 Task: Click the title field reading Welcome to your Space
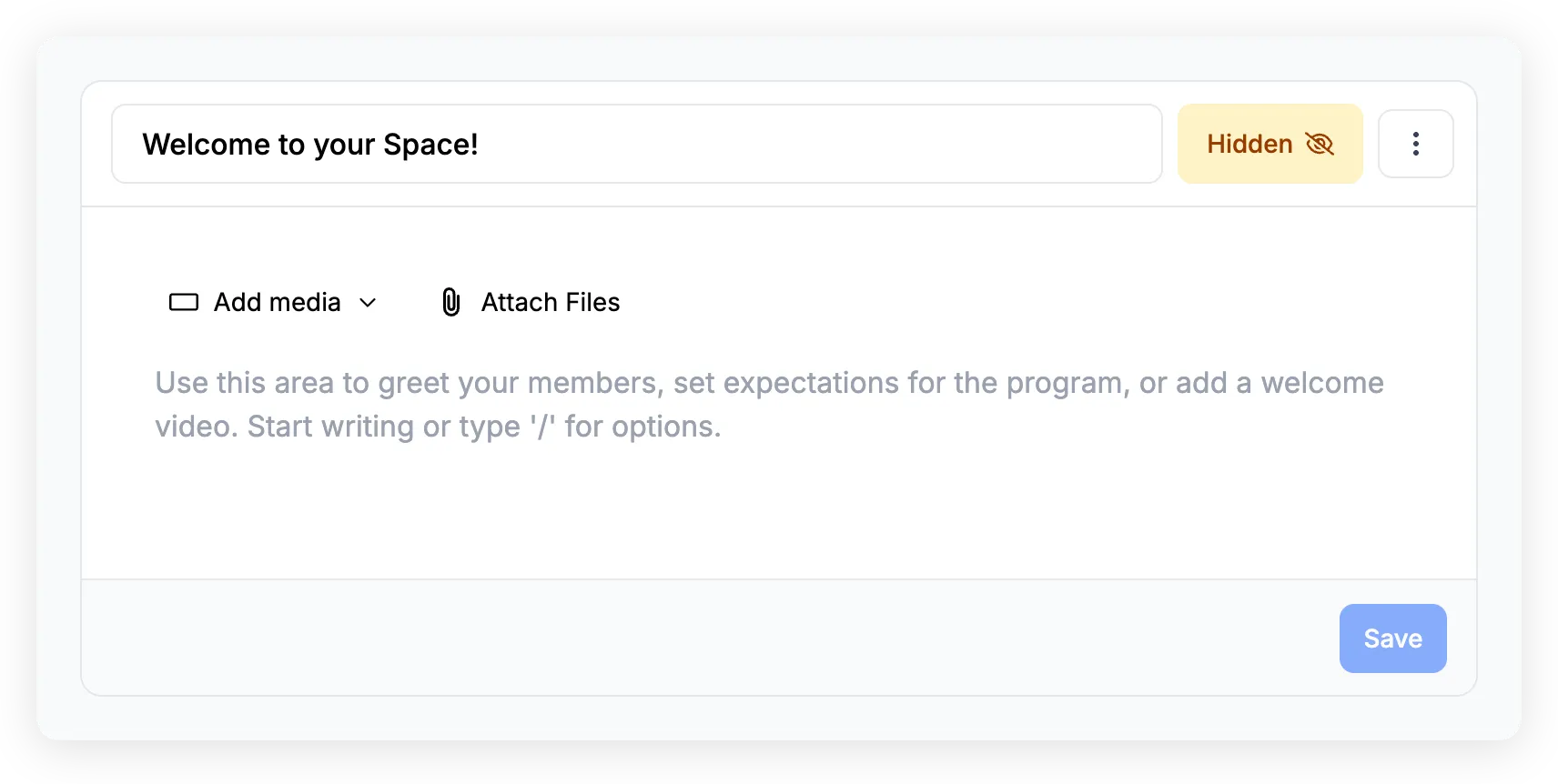(x=637, y=144)
